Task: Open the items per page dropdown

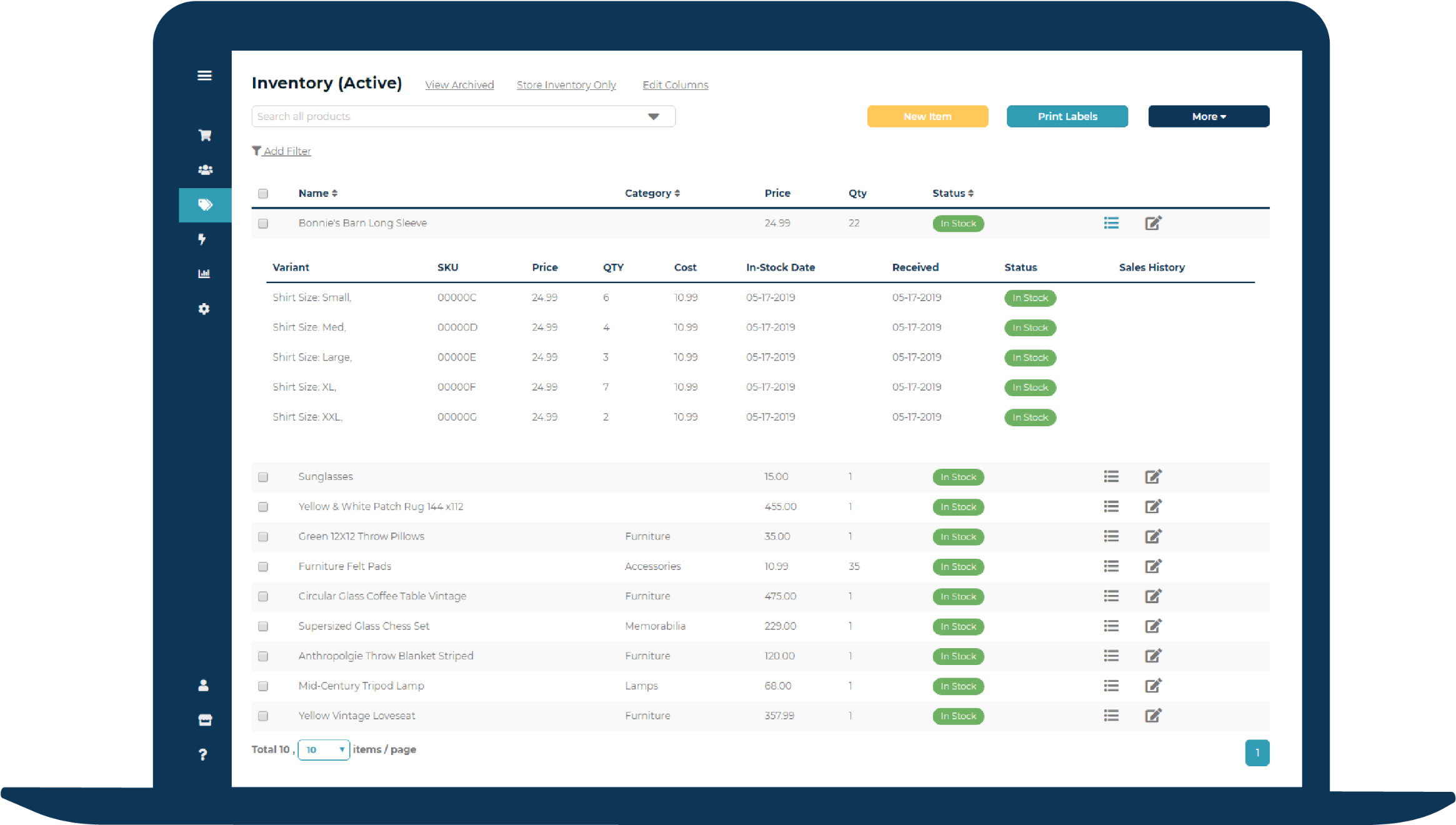Action: click(x=324, y=749)
